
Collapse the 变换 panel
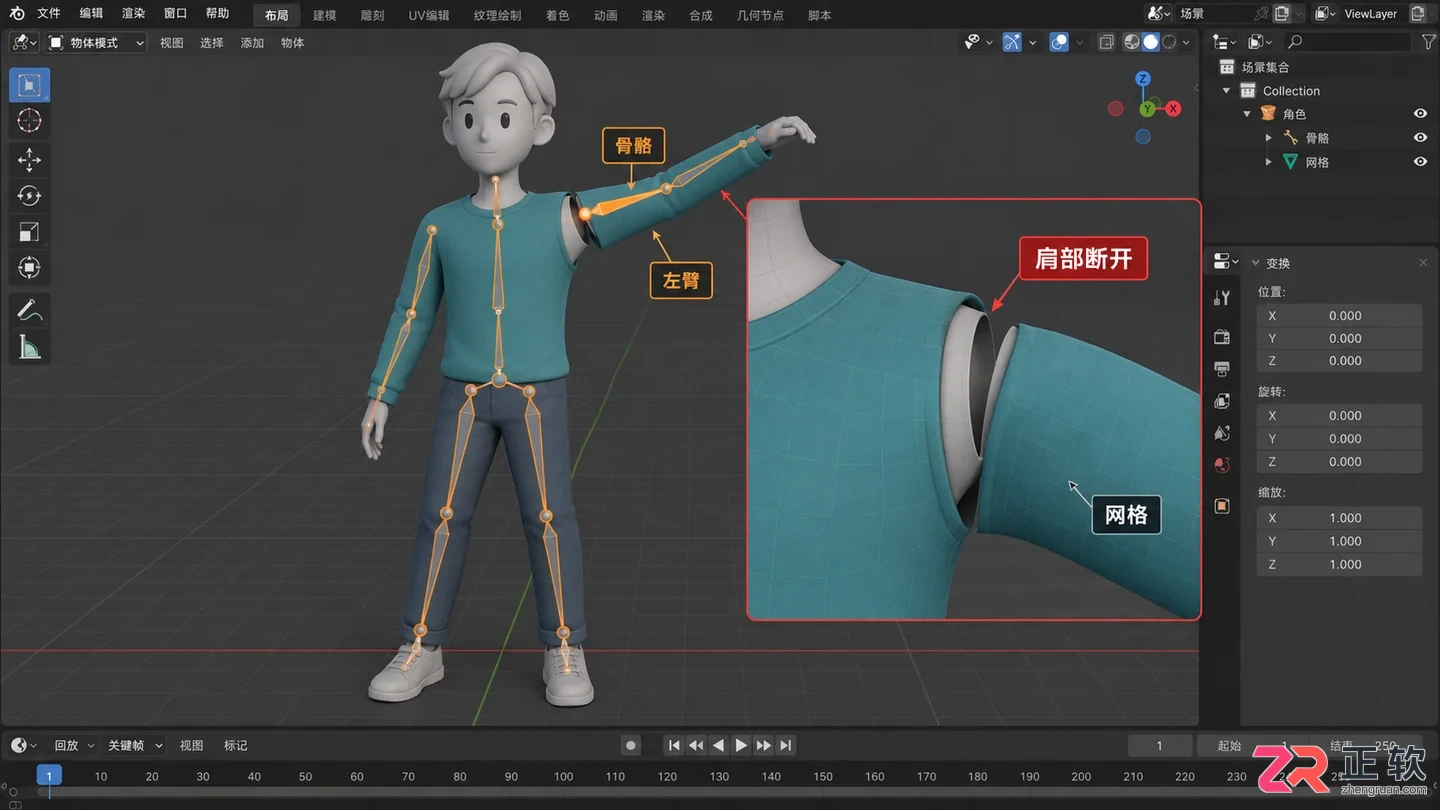coord(1256,263)
